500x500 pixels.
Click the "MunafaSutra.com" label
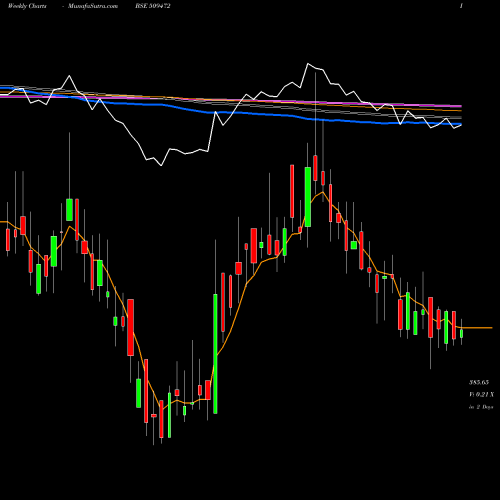click(x=93, y=6)
